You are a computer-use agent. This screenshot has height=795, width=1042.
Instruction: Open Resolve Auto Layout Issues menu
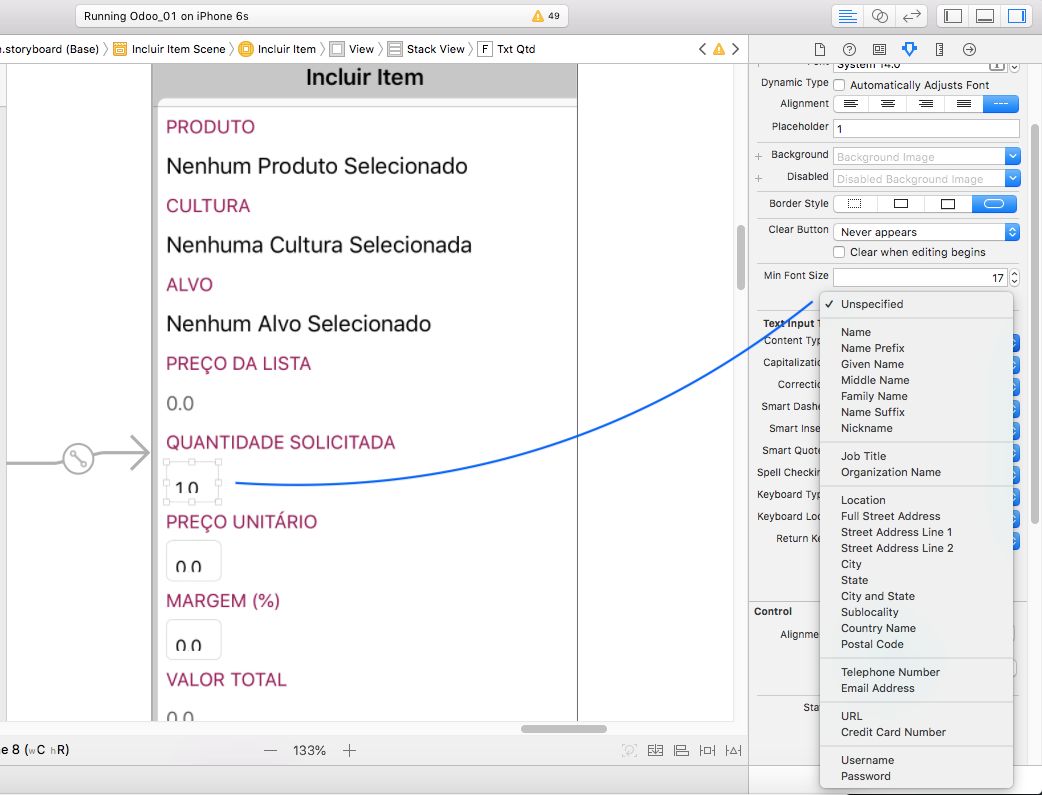pyautogui.click(x=734, y=750)
